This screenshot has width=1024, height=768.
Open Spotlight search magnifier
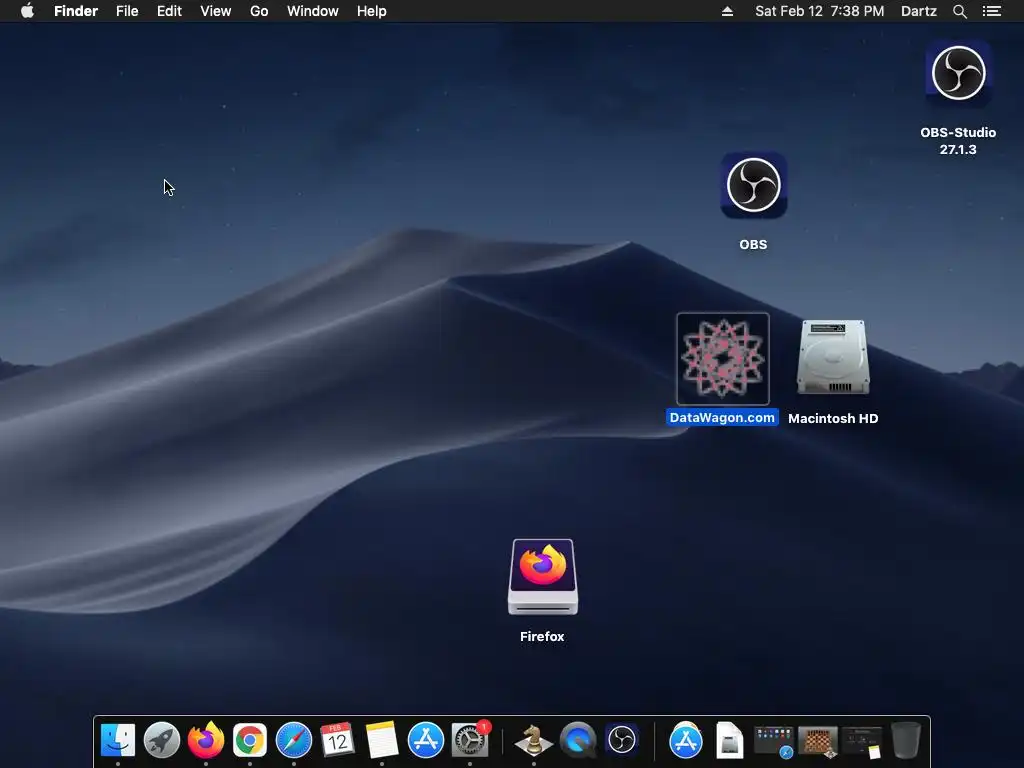pyautogui.click(x=960, y=11)
